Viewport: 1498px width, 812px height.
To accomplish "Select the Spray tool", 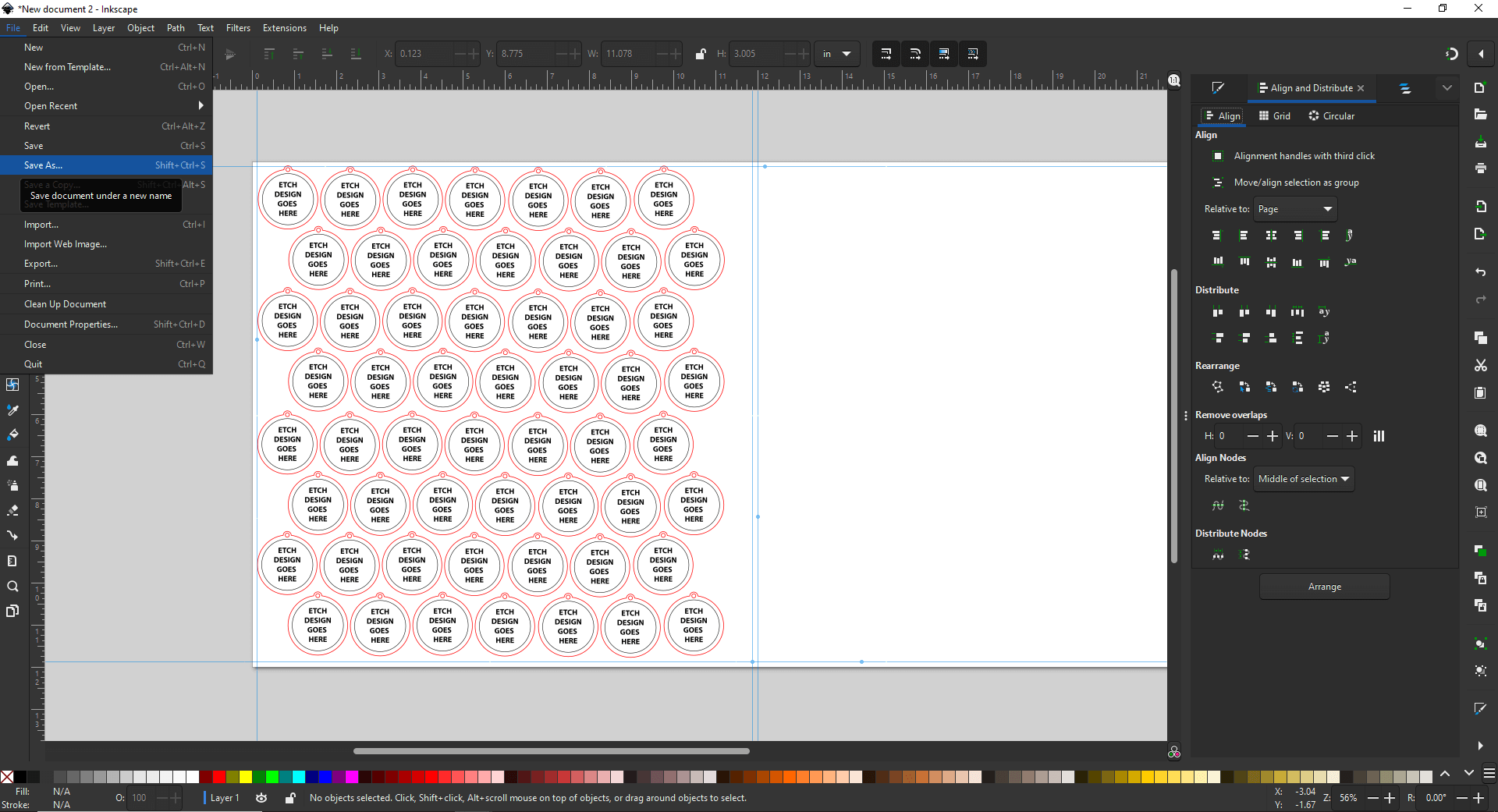I will point(12,483).
